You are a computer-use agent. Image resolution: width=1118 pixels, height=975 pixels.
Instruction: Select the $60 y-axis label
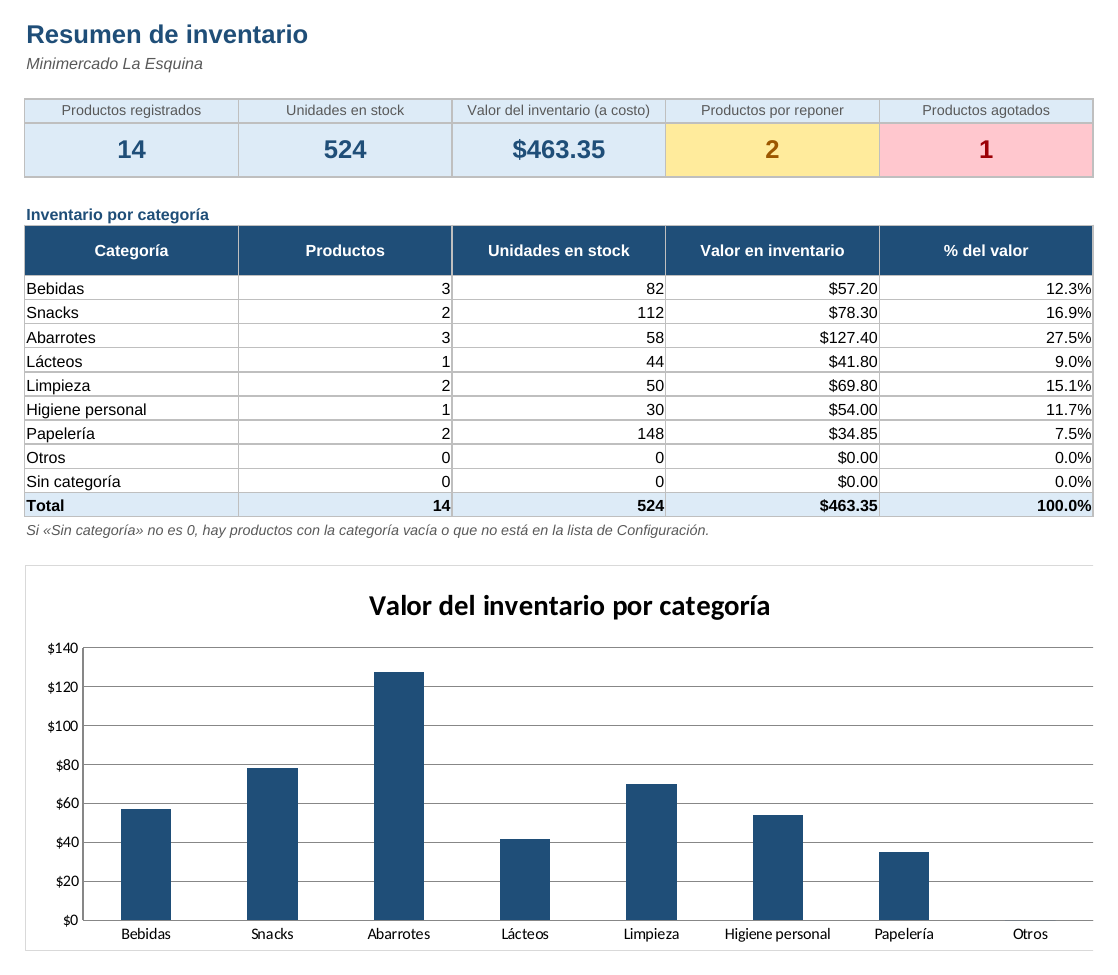click(x=67, y=804)
